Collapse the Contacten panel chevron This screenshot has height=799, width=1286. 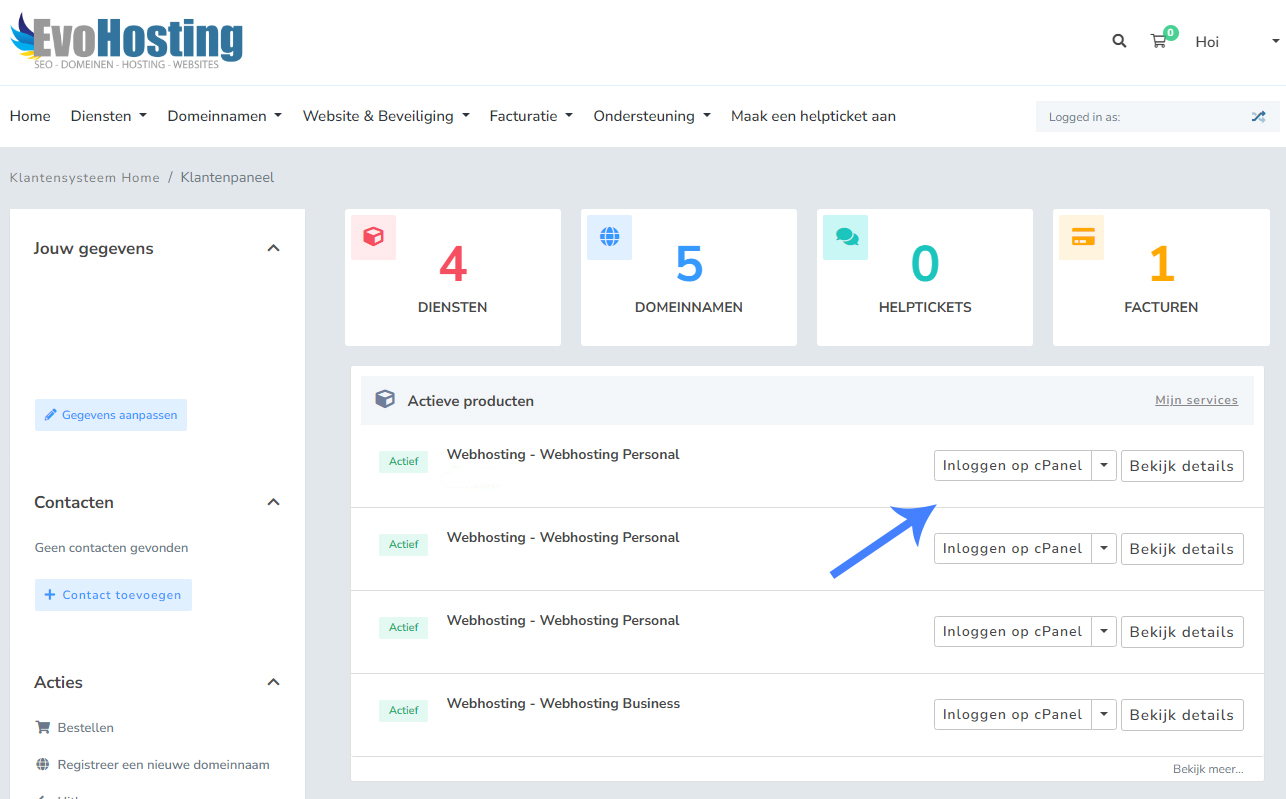coord(273,502)
